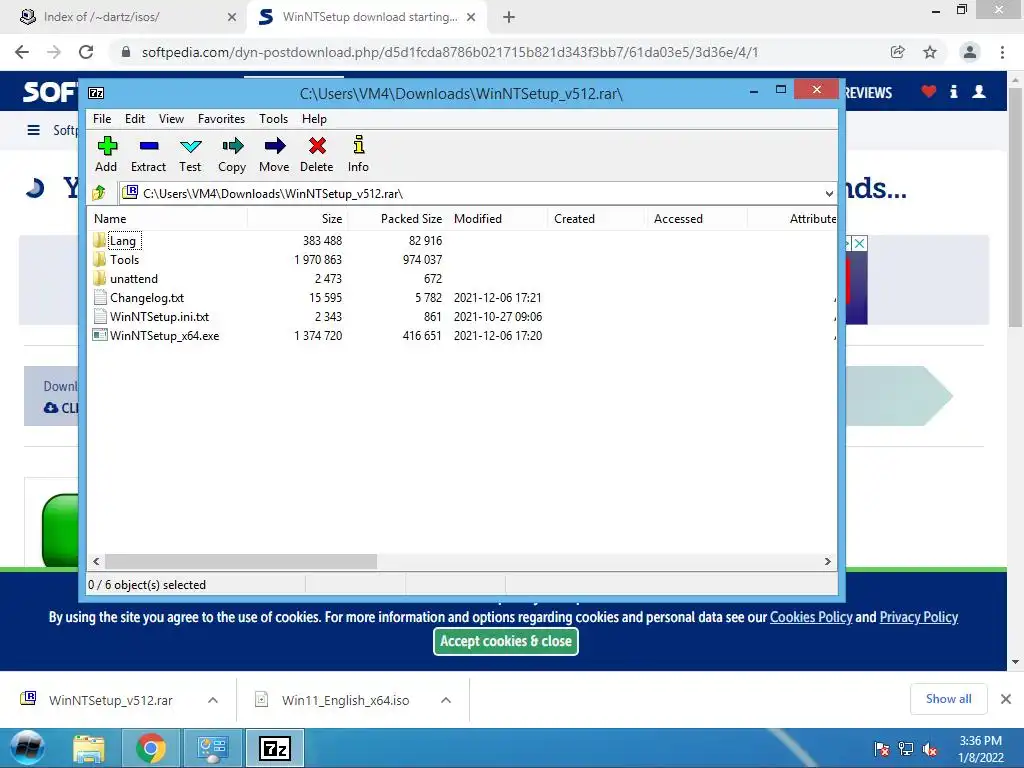Click the Softpedia user account icon
The image size is (1024, 768).
pos(979,91)
